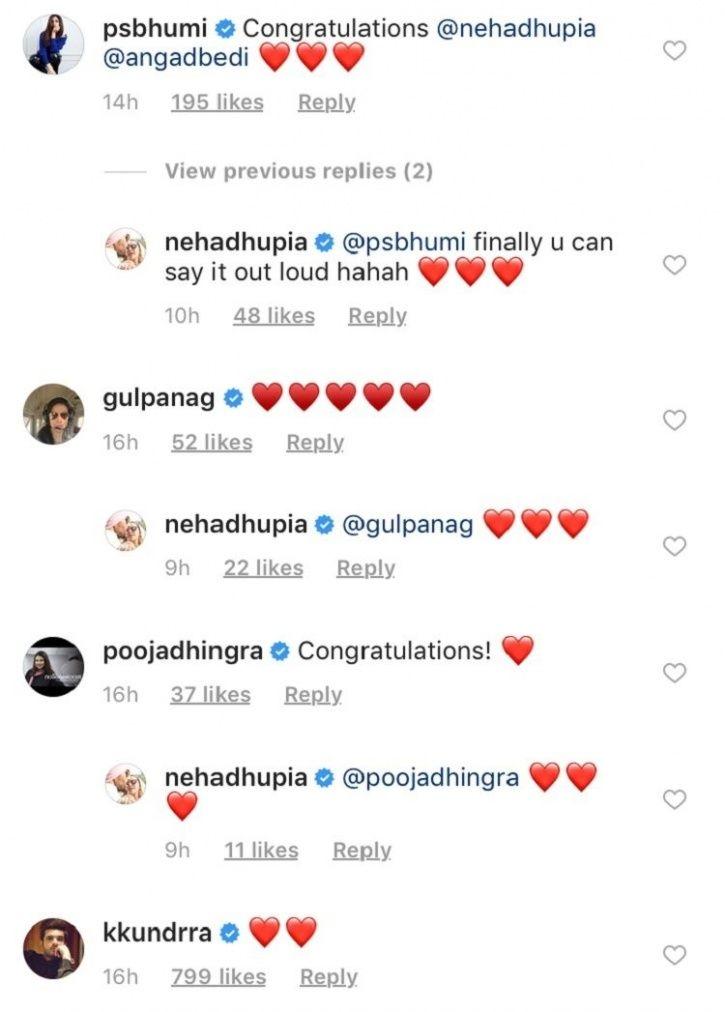725x1012 pixels.
Task: View 195 likes on psbhumi's comment
Action: pos(217,102)
